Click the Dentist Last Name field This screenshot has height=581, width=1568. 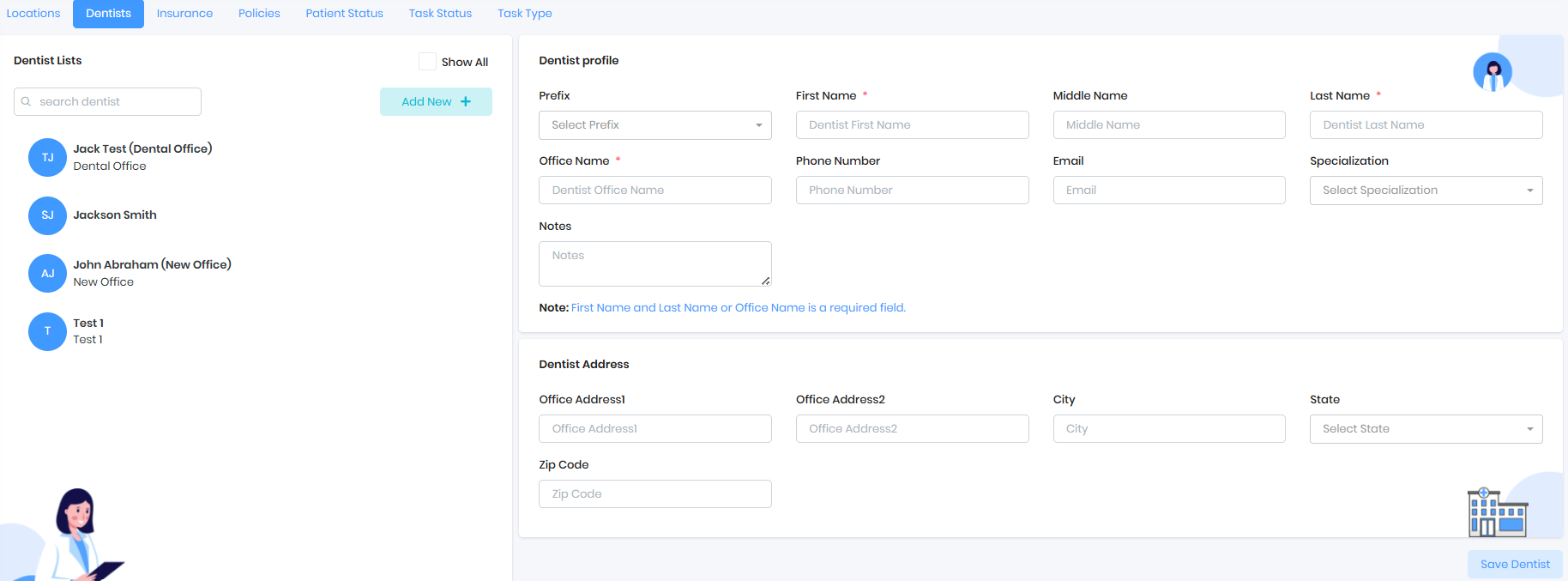coord(1426,125)
